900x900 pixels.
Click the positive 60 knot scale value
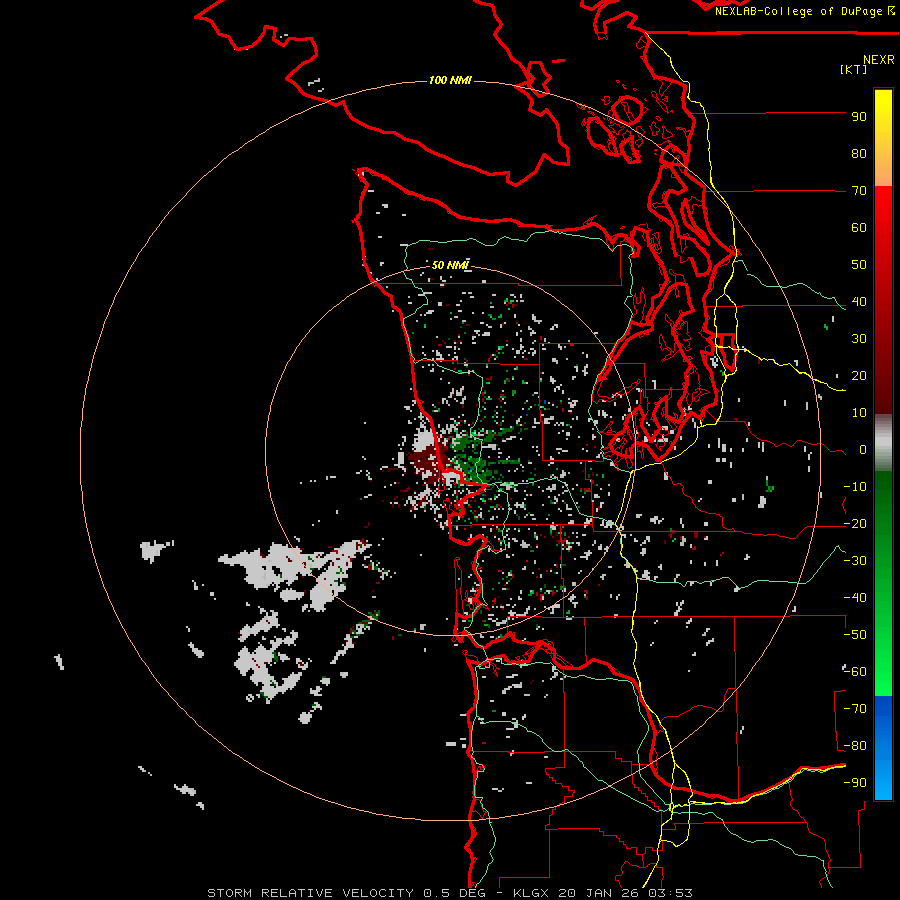tap(859, 228)
